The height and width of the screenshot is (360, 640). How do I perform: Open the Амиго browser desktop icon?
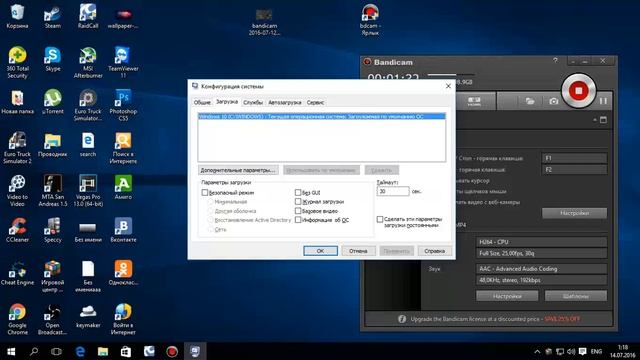click(123, 187)
